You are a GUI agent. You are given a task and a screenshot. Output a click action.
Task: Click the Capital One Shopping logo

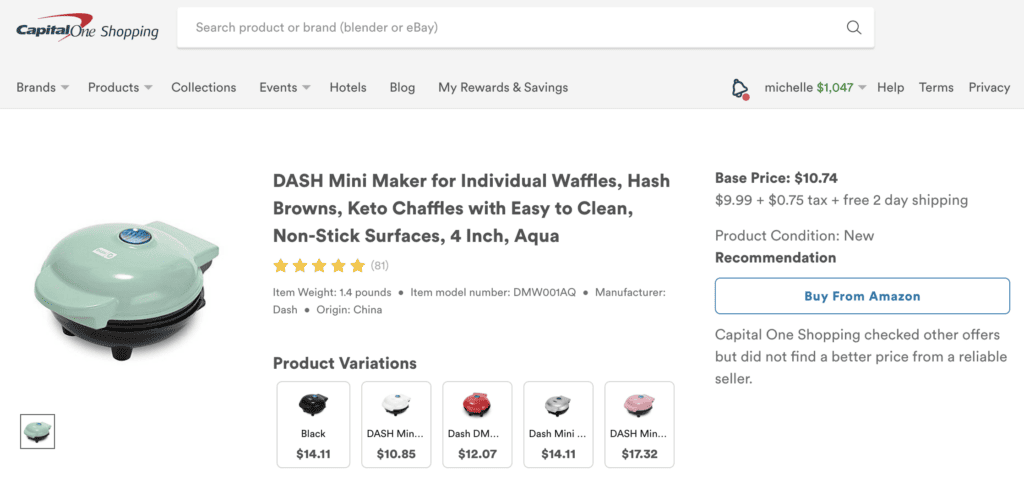click(87, 28)
